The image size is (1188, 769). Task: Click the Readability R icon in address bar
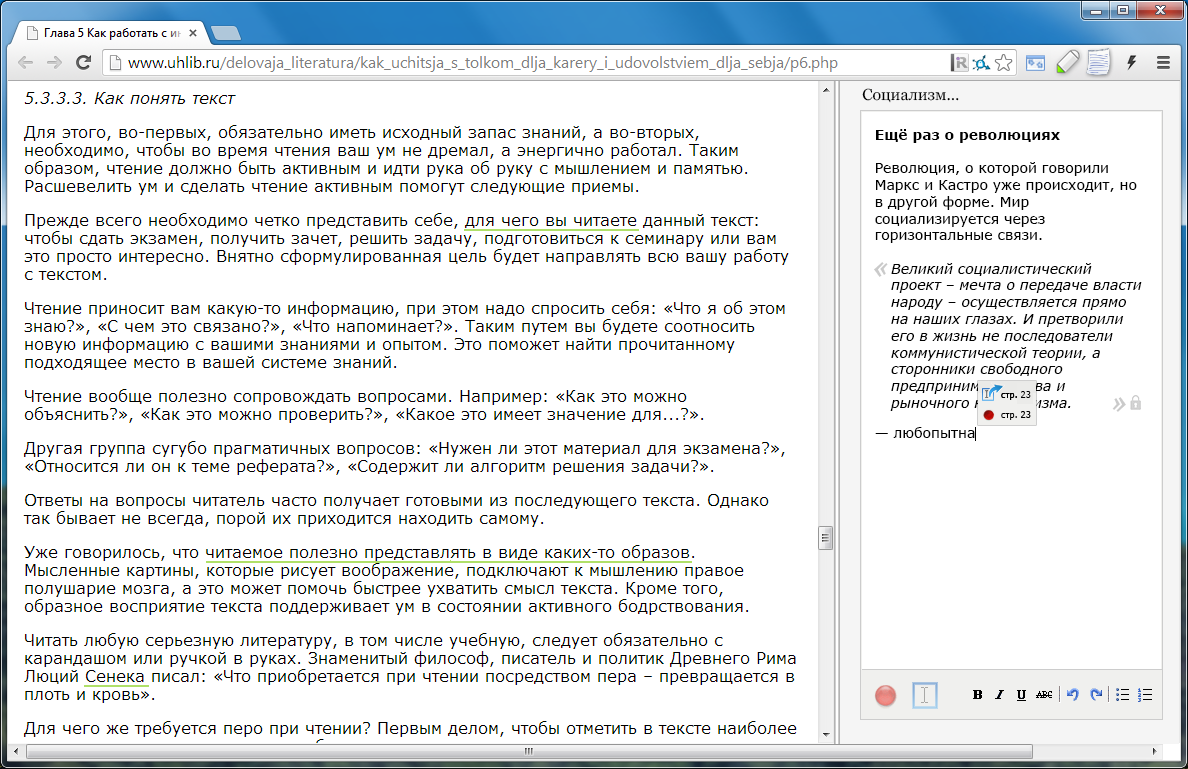coord(959,63)
